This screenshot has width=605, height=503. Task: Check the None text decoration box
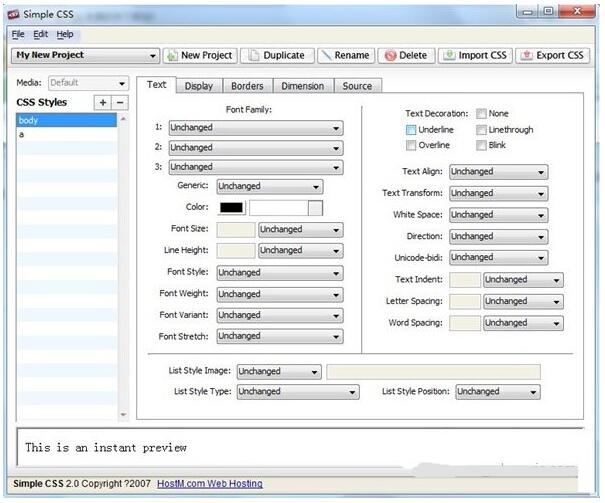pyautogui.click(x=481, y=113)
